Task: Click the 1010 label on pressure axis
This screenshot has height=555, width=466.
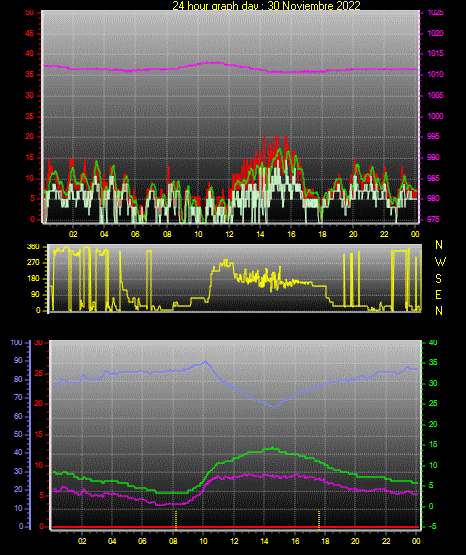Action: coord(435,74)
